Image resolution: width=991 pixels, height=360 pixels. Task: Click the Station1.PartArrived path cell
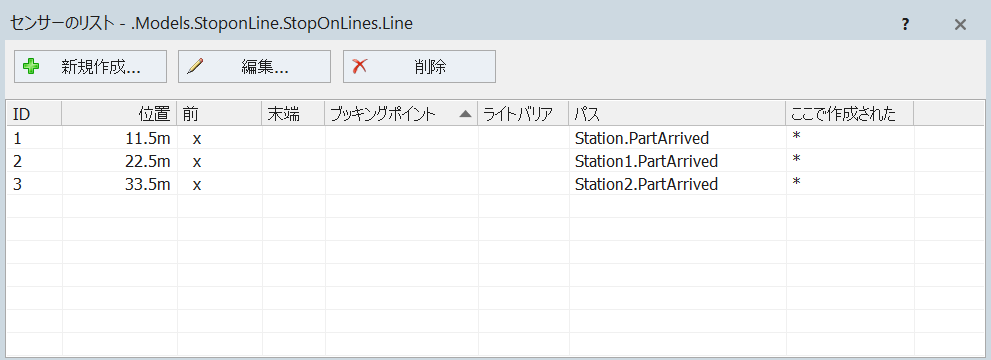coord(678,161)
